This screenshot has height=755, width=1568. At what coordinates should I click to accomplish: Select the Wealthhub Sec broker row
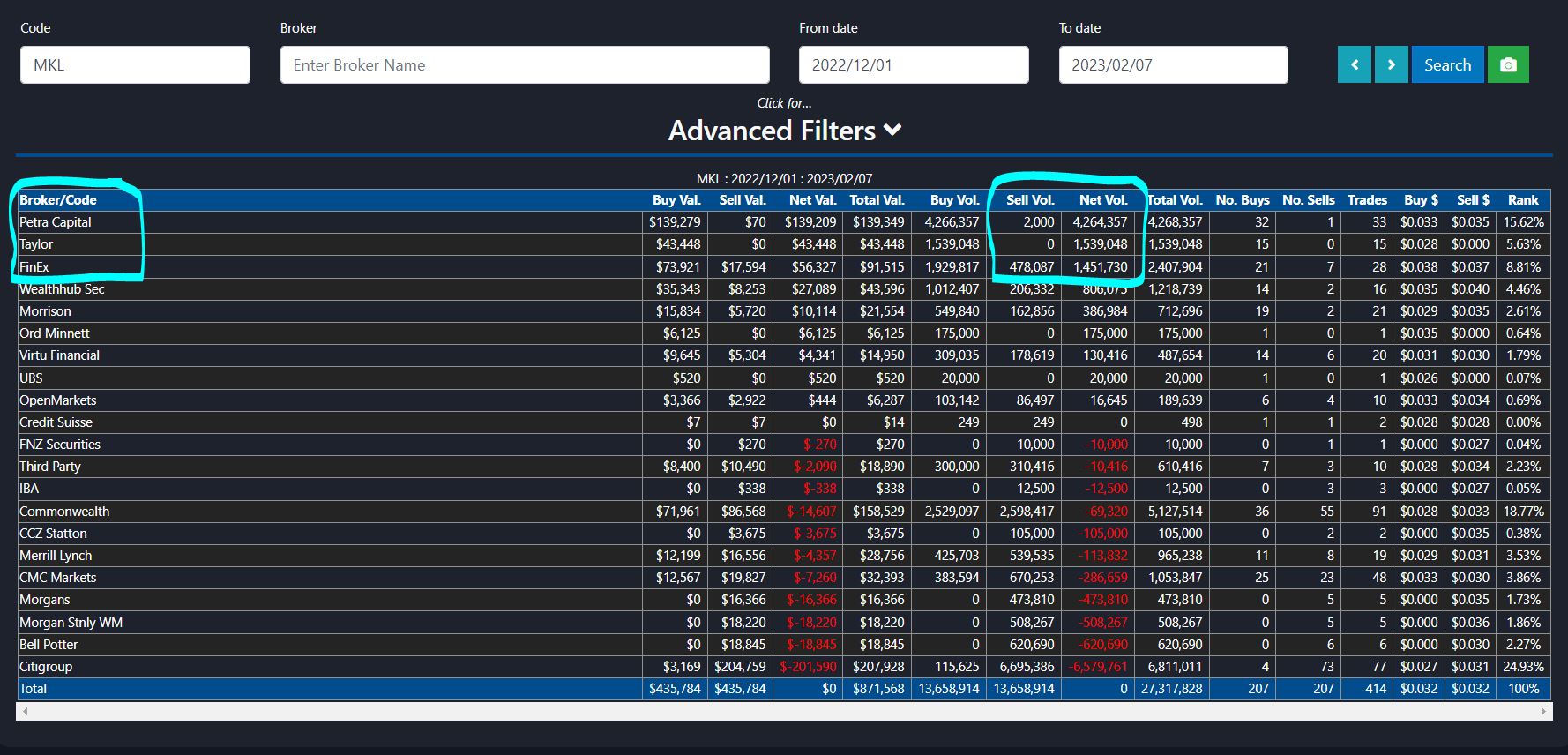[x=783, y=289]
